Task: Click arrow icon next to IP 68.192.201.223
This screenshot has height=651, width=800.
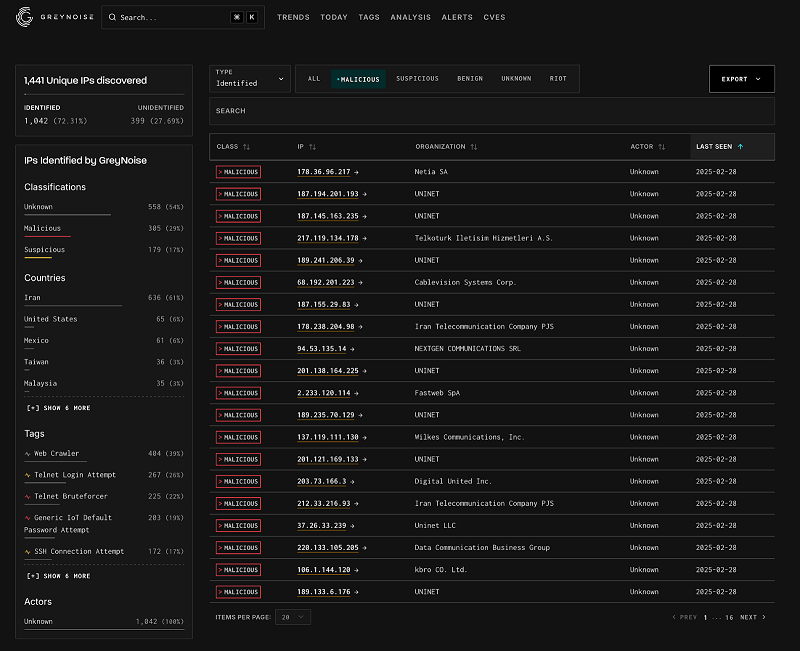Action: tap(360, 283)
